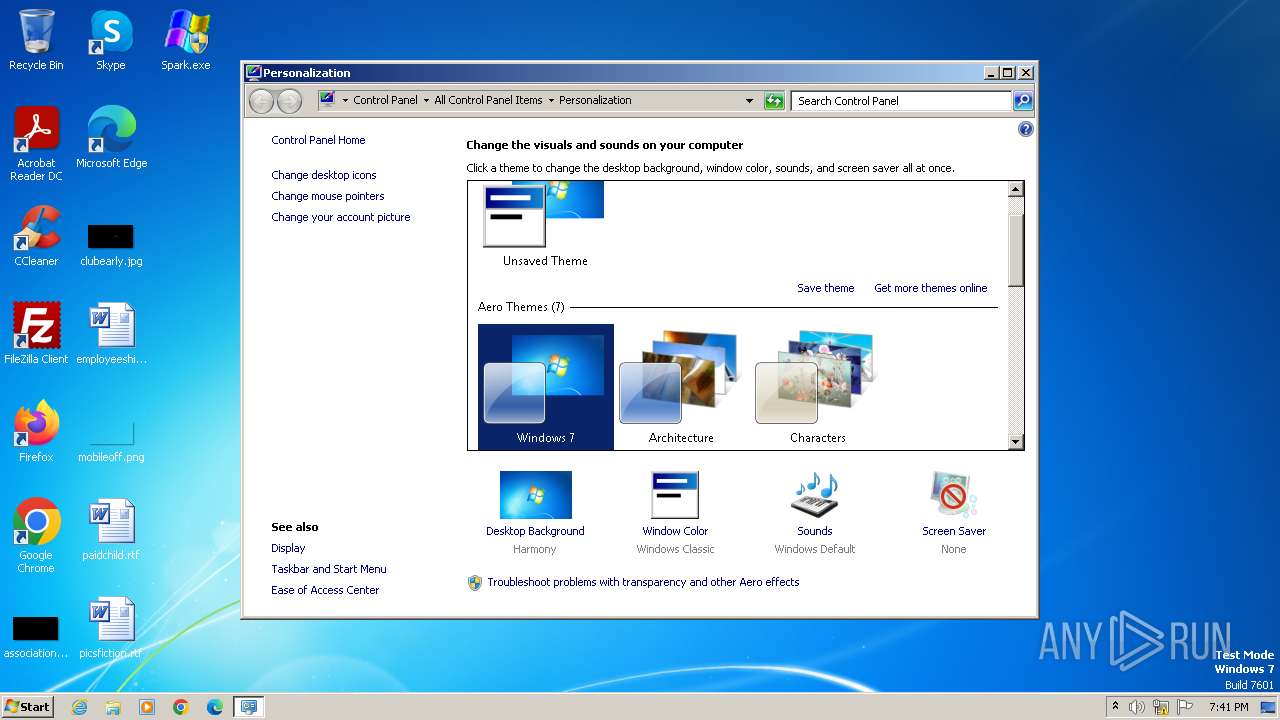
Task: Click the refresh button beside address bar
Action: tap(774, 100)
